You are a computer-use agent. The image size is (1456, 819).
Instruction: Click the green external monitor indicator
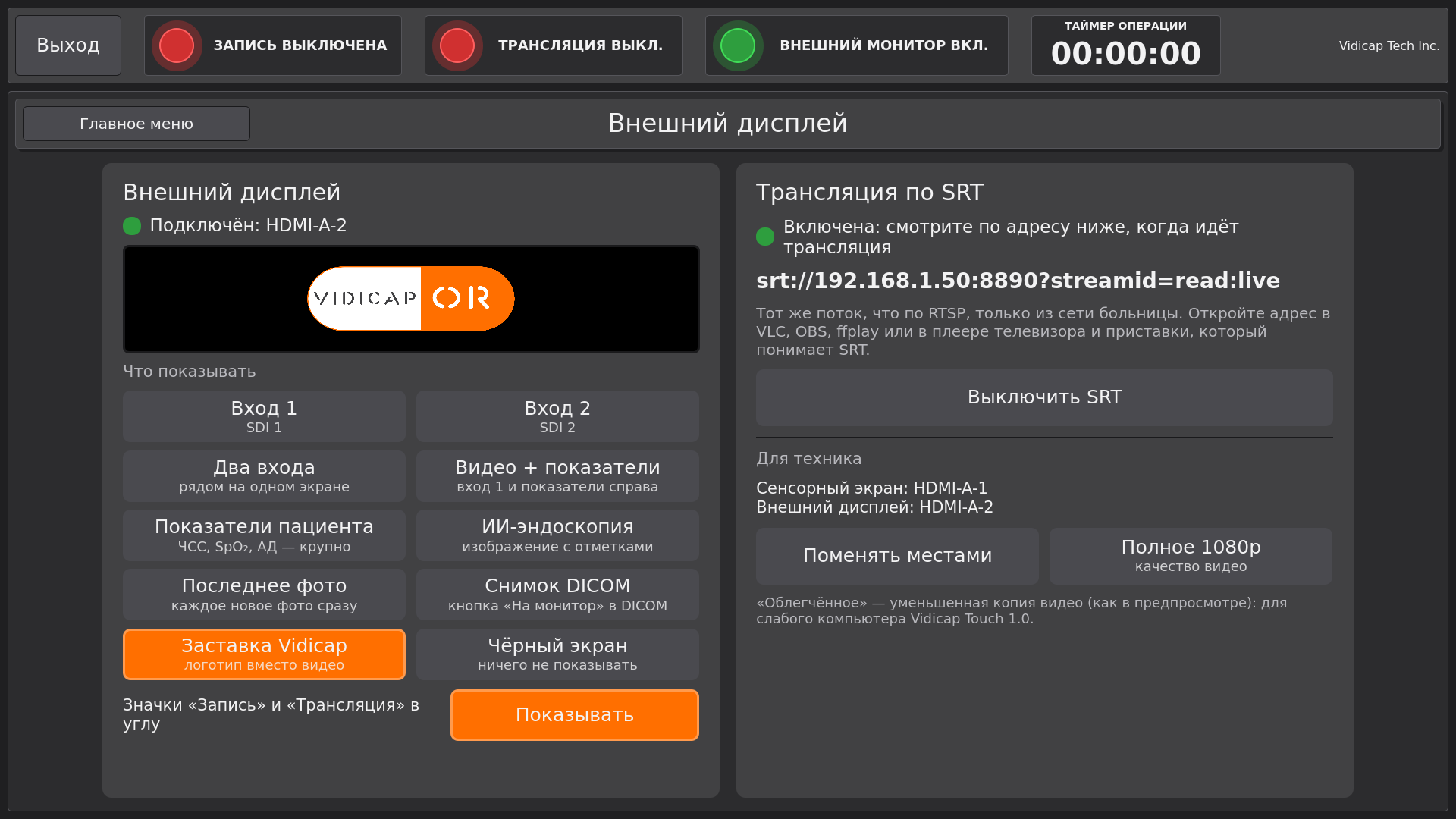click(x=738, y=45)
